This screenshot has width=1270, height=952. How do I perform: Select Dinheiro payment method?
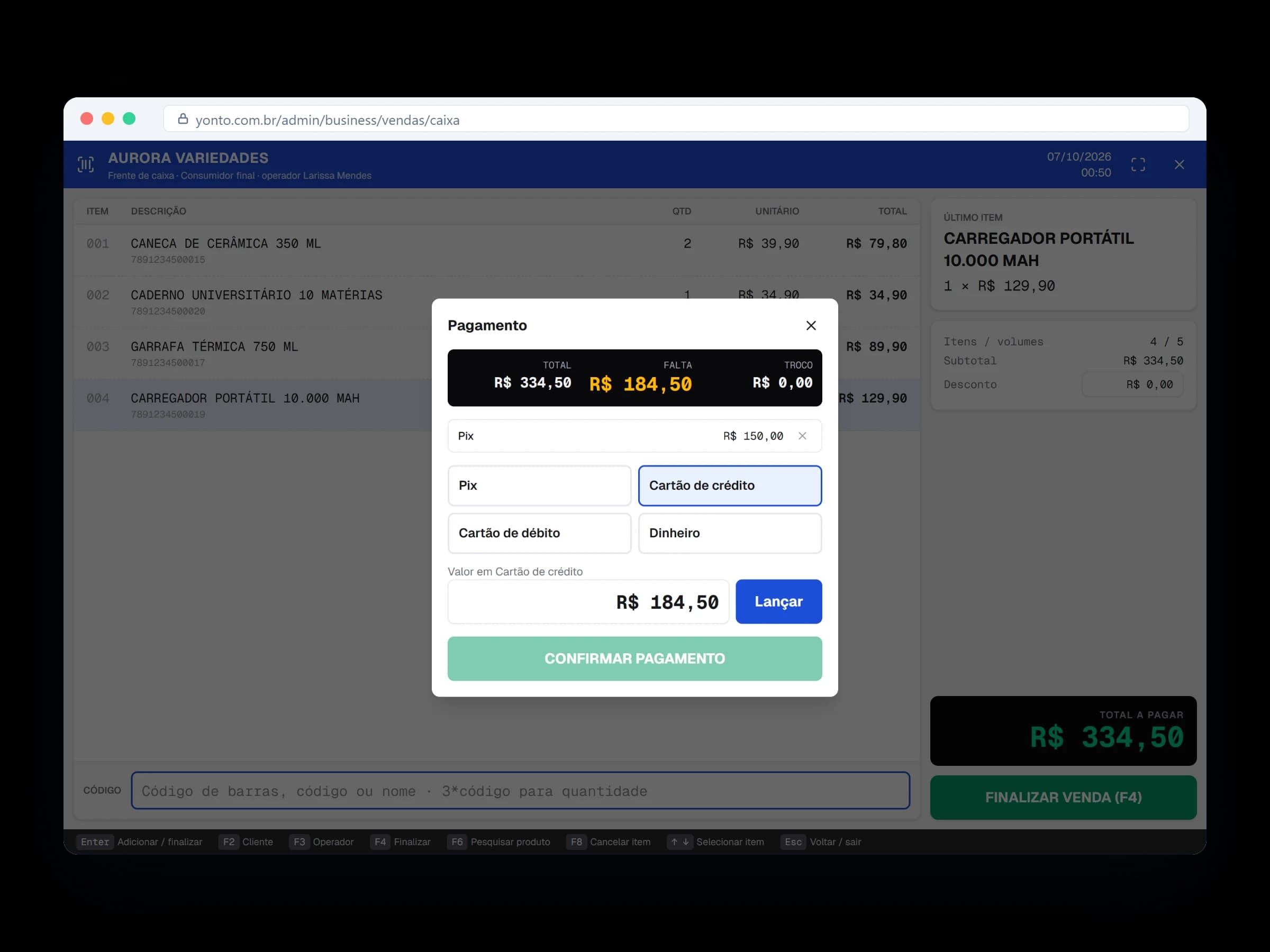[x=730, y=533]
